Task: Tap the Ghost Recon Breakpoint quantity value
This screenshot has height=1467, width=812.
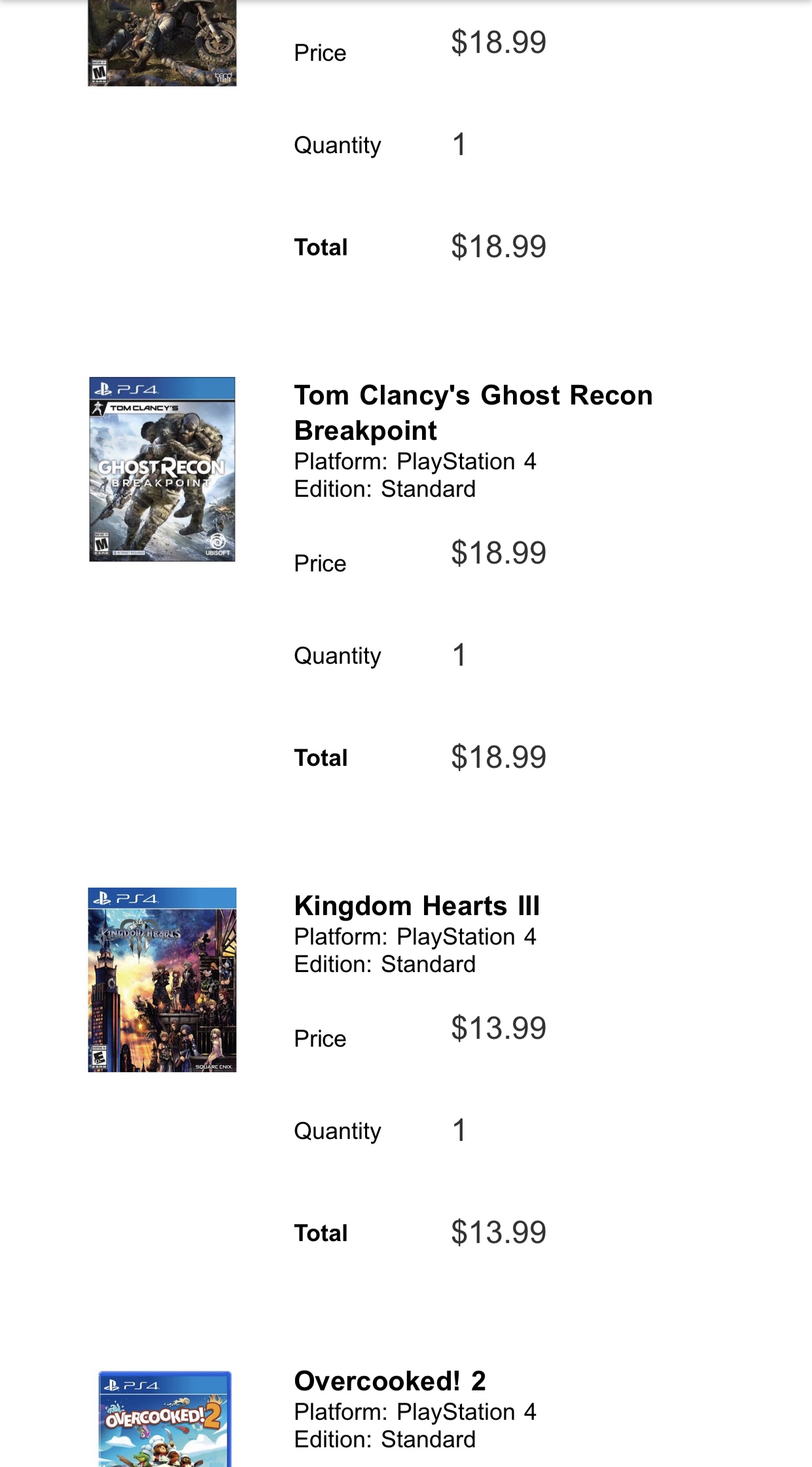Action: (x=459, y=655)
